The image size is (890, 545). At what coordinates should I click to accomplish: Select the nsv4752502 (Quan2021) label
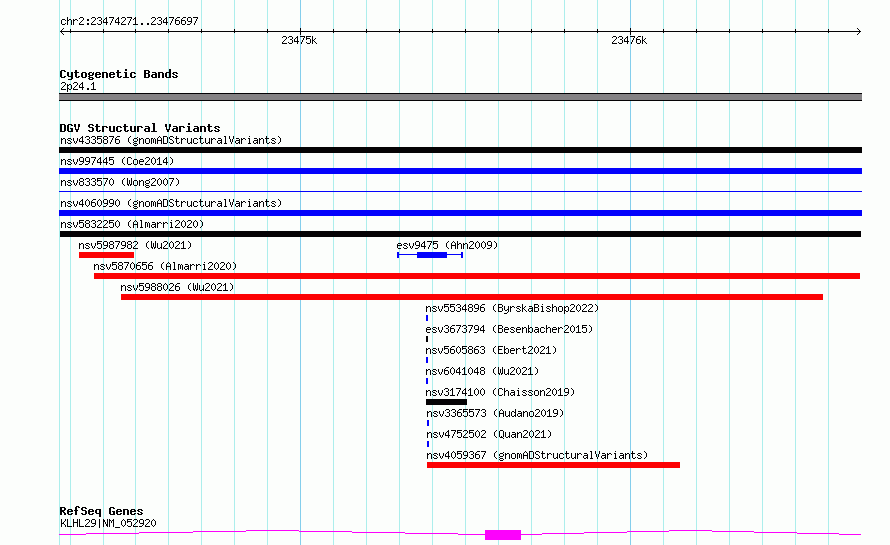coord(489,434)
